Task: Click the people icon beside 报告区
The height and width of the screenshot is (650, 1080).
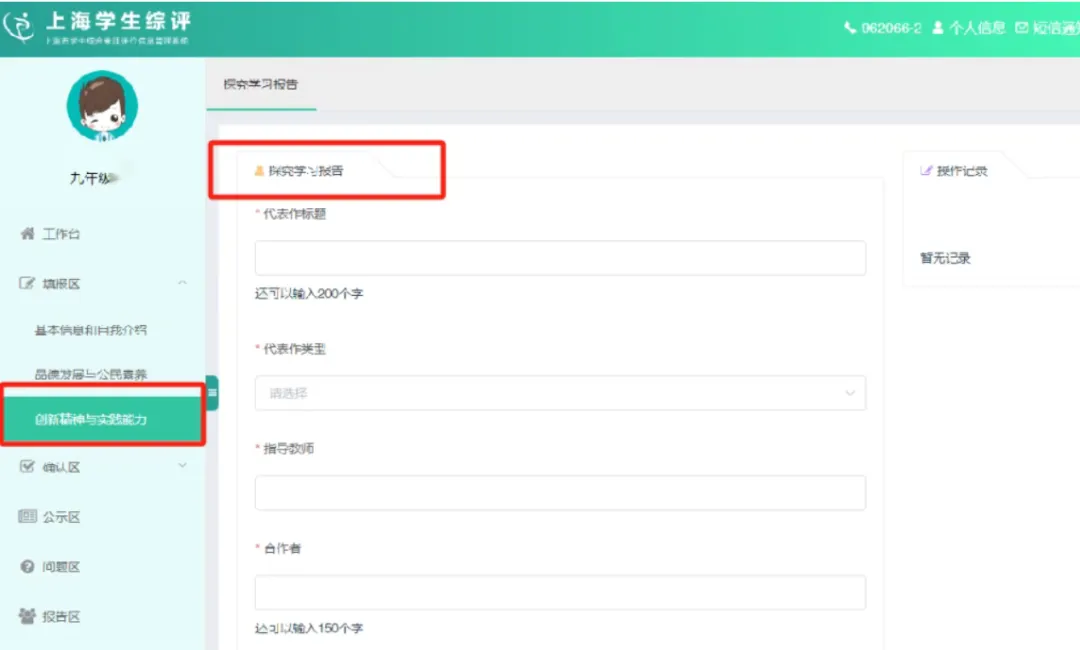Action: [27, 616]
